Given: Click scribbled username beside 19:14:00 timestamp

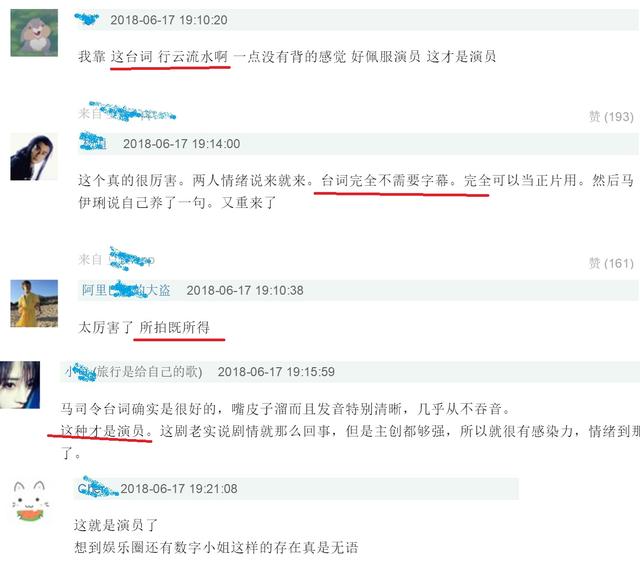Looking at the screenshot, I should pos(93,142).
